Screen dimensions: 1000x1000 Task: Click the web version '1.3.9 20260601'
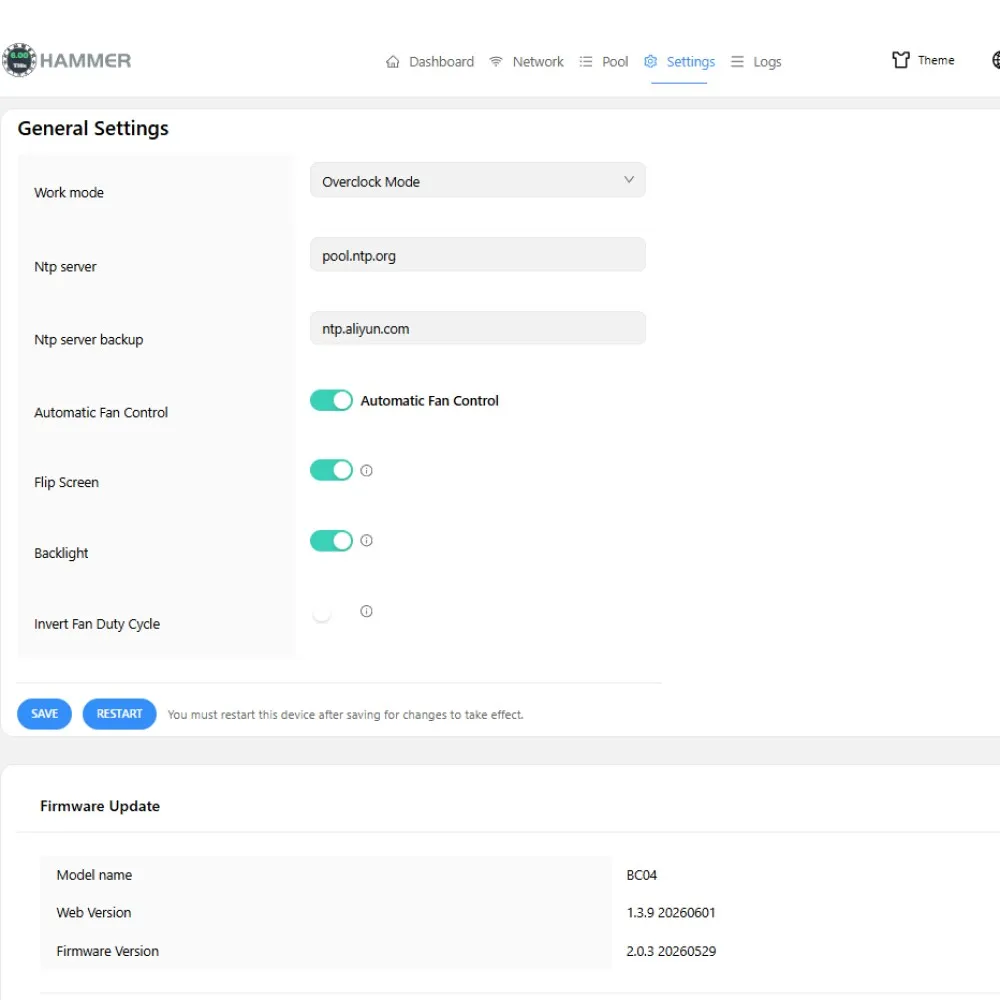click(x=671, y=913)
